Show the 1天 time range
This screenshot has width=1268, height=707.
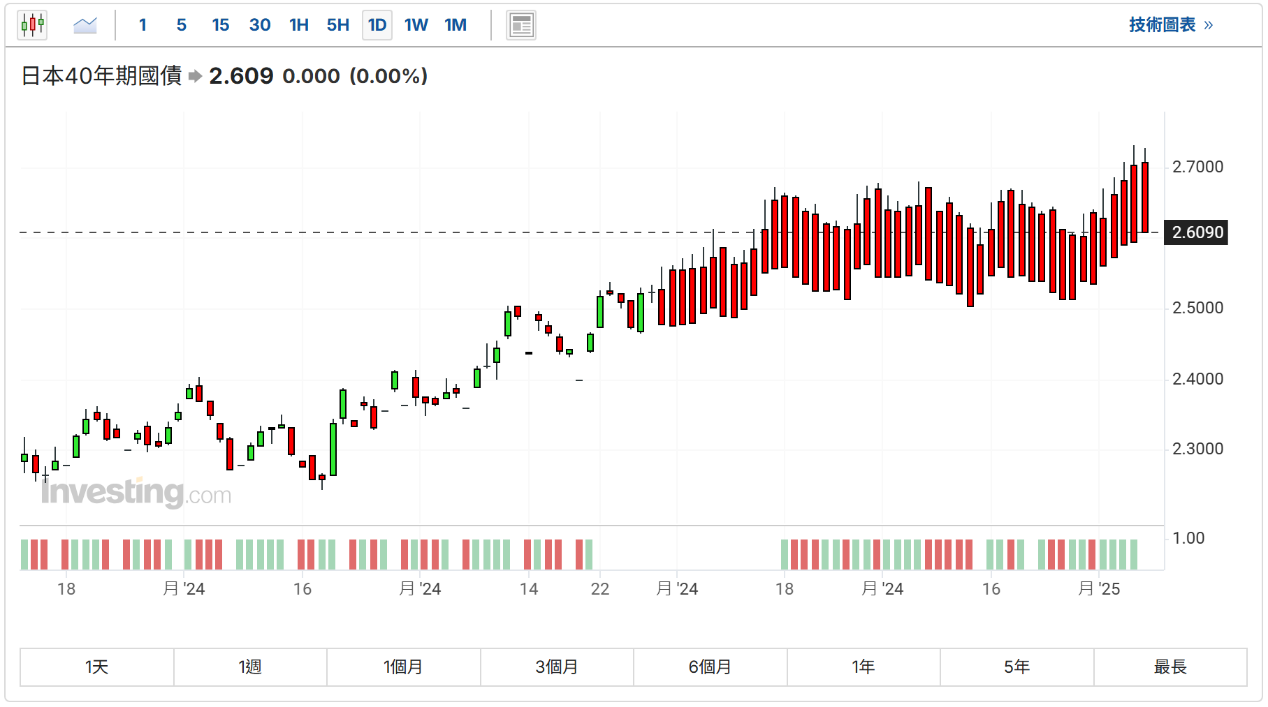(x=97, y=667)
